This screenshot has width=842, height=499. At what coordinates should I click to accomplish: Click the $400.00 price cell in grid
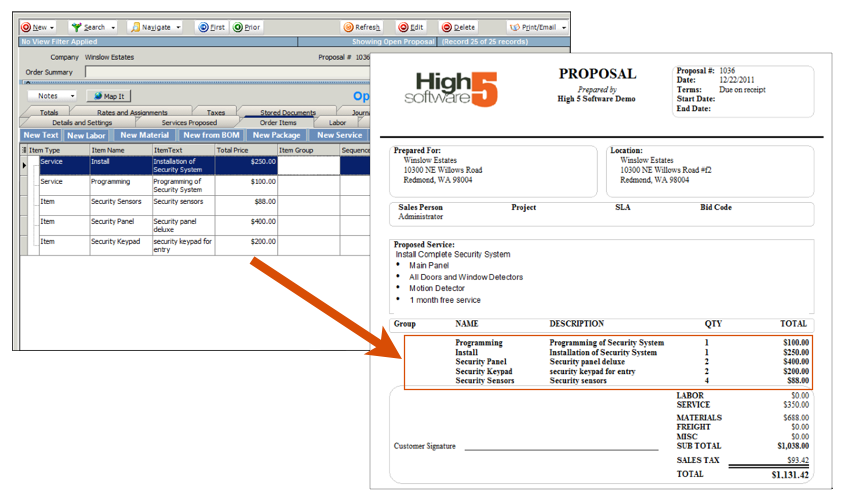[246, 225]
